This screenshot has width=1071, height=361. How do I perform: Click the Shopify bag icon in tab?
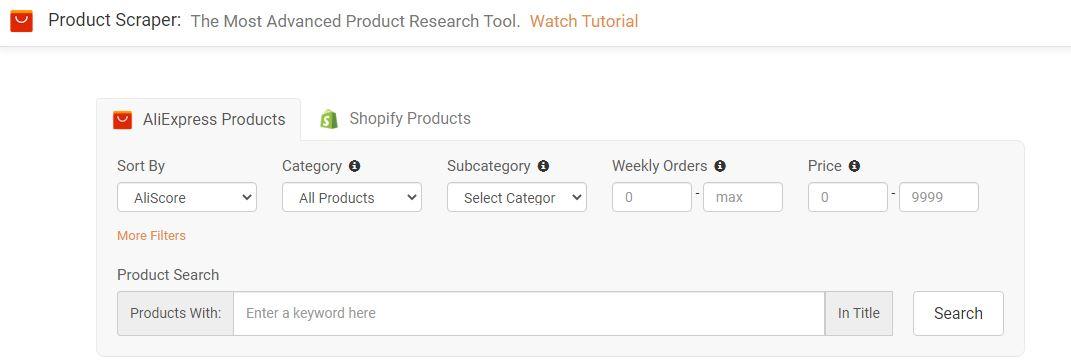tap(329, 119)
